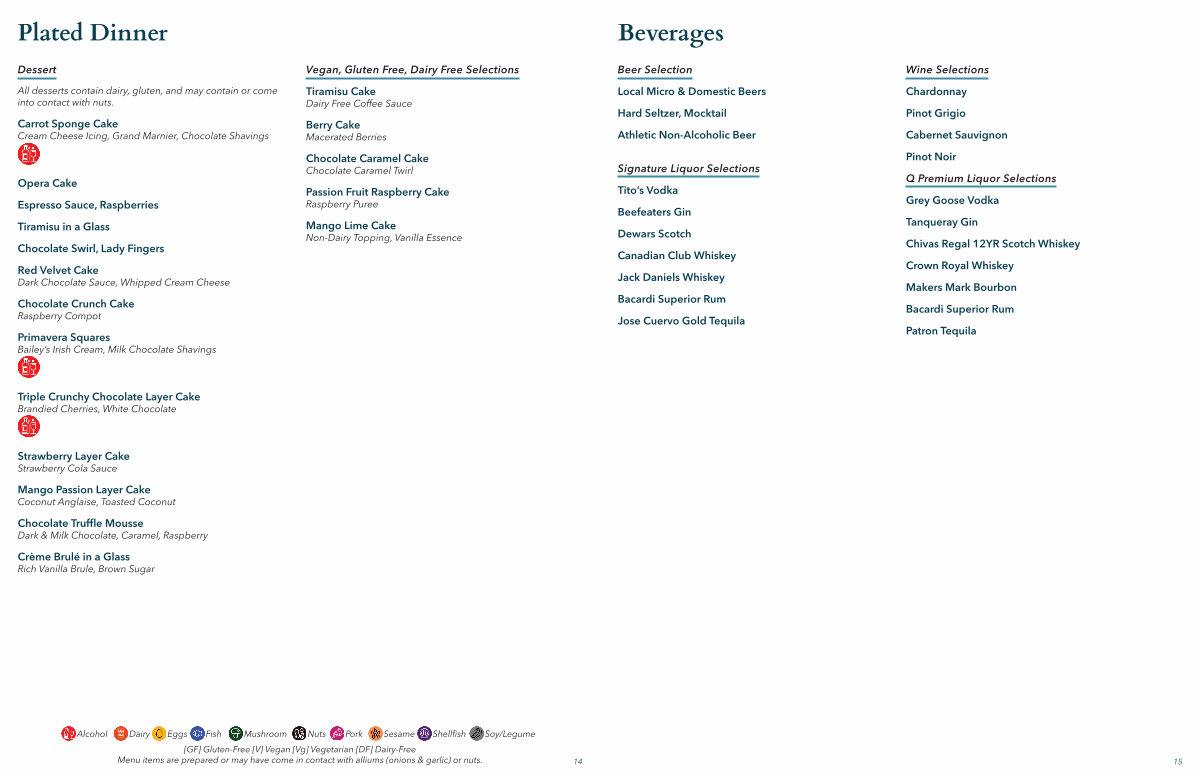Select the Wine Selections heading
1200x776 pixels.
click(947, 70)
